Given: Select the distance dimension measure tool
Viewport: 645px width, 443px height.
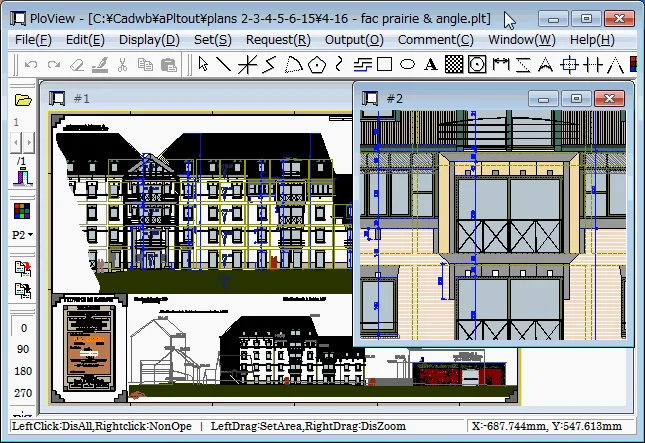Looking at the screenshot, I should (501, 65).
